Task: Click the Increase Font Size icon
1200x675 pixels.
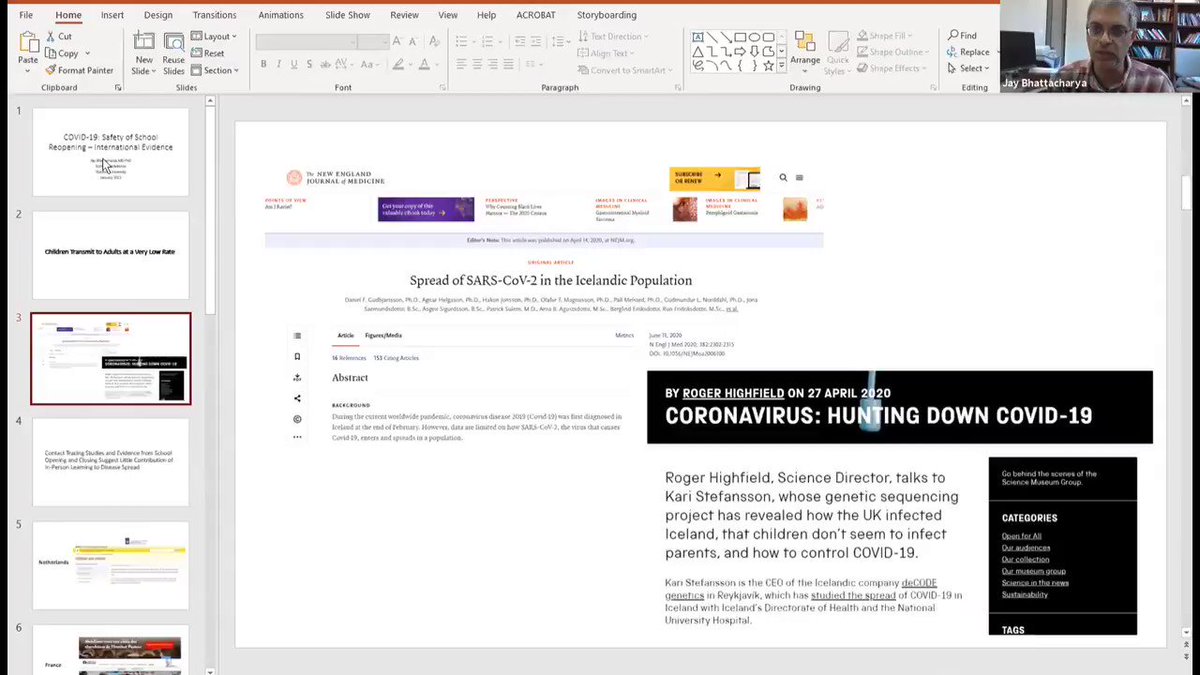Action: click(x=399, y=41)
